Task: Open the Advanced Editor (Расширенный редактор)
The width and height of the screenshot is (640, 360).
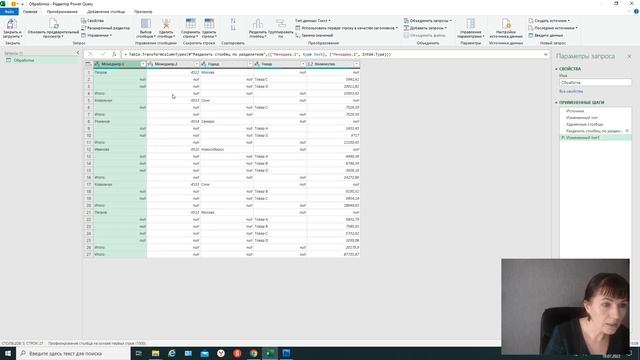Action: click(x=106, y=28)
